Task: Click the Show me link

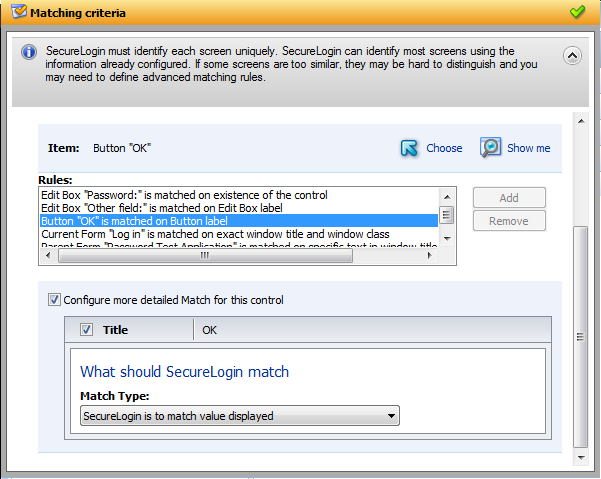Action: coord(528,148)
